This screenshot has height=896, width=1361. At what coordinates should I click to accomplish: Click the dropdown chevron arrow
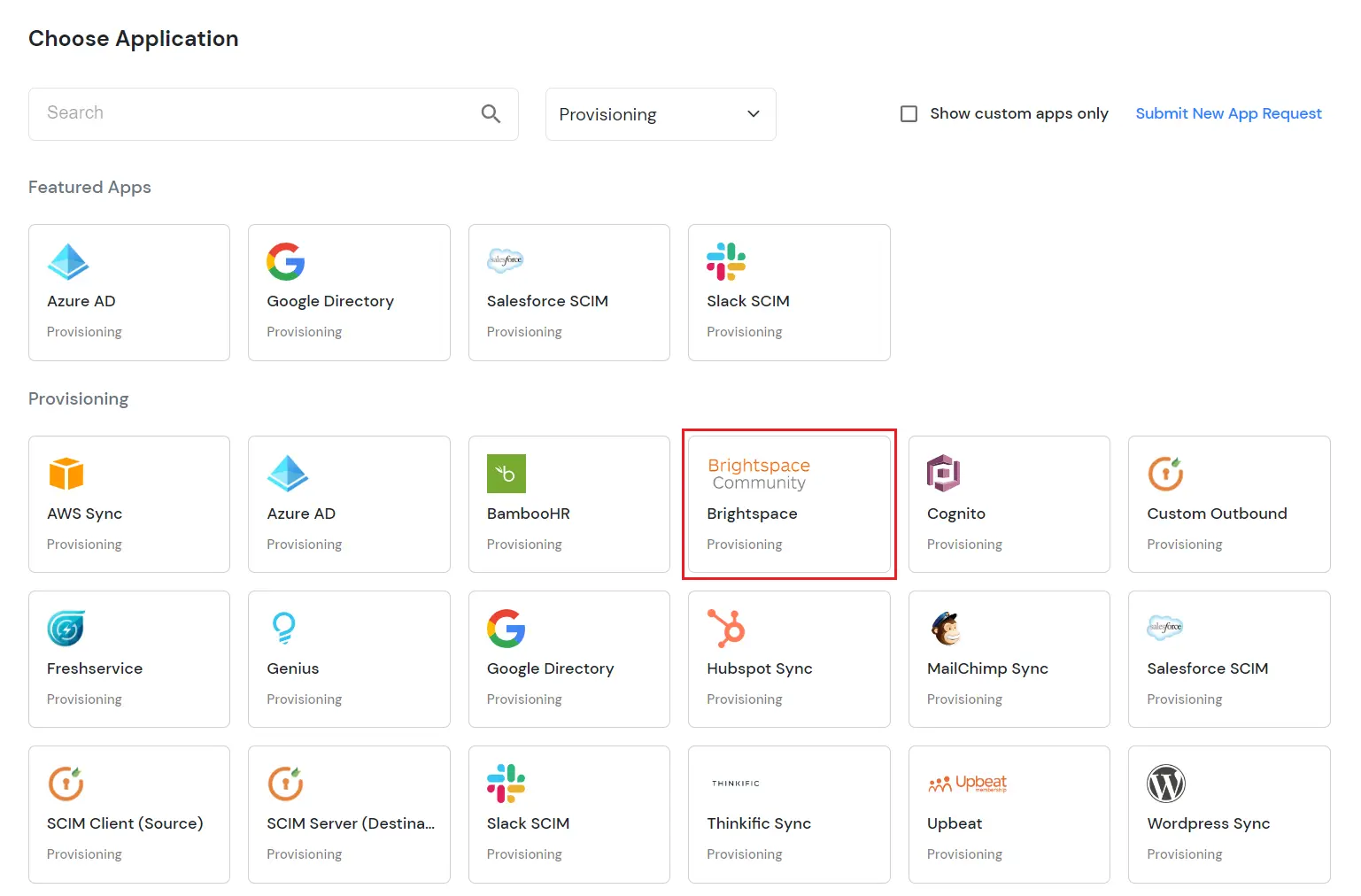754,114
